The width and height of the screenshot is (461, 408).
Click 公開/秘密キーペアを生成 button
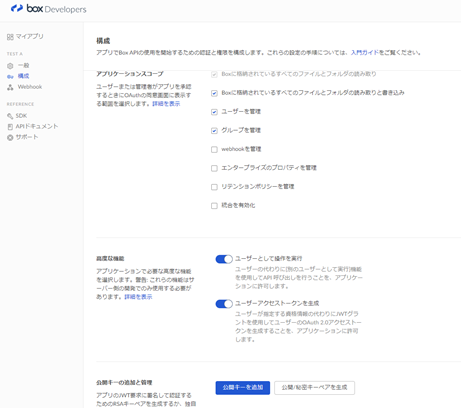click(314, 388)
